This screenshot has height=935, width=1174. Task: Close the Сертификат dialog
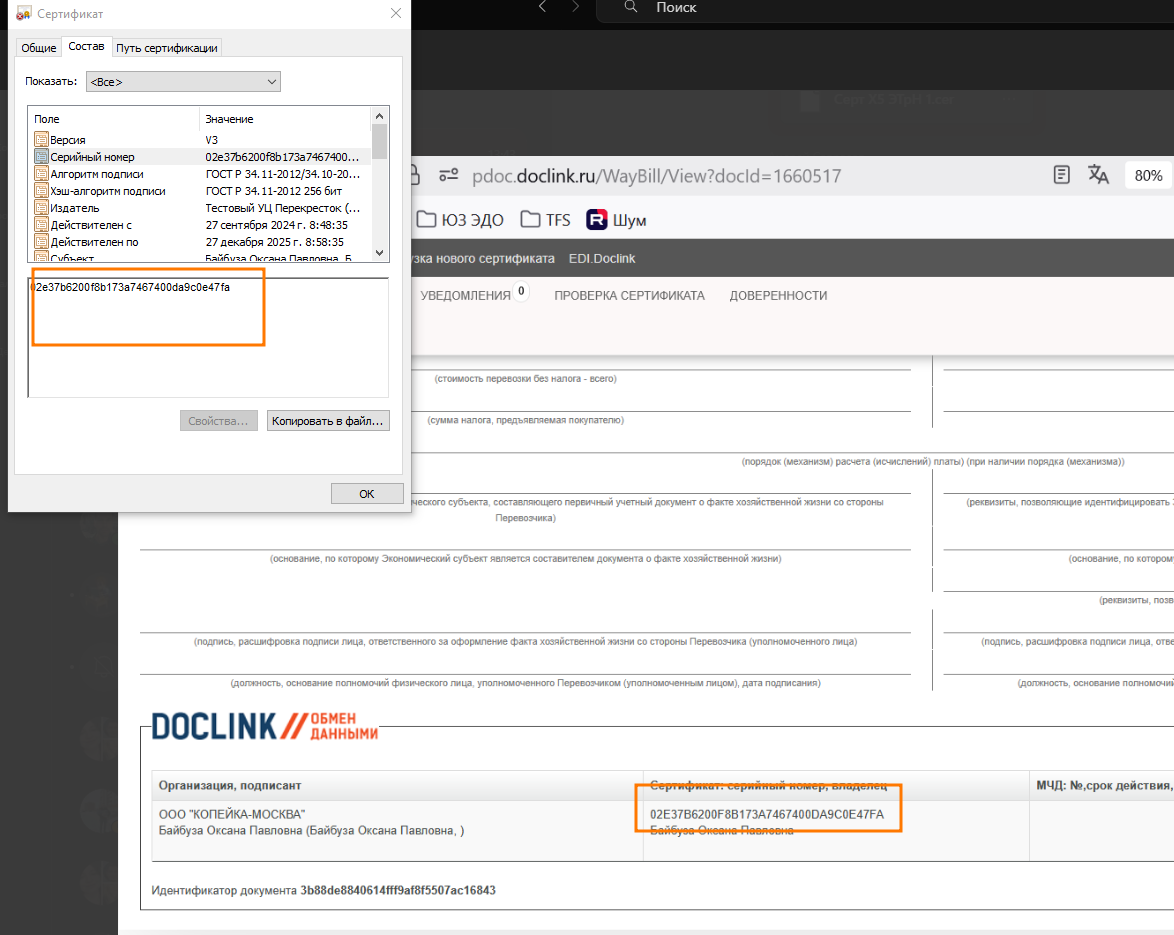click(x=396, y=13)
